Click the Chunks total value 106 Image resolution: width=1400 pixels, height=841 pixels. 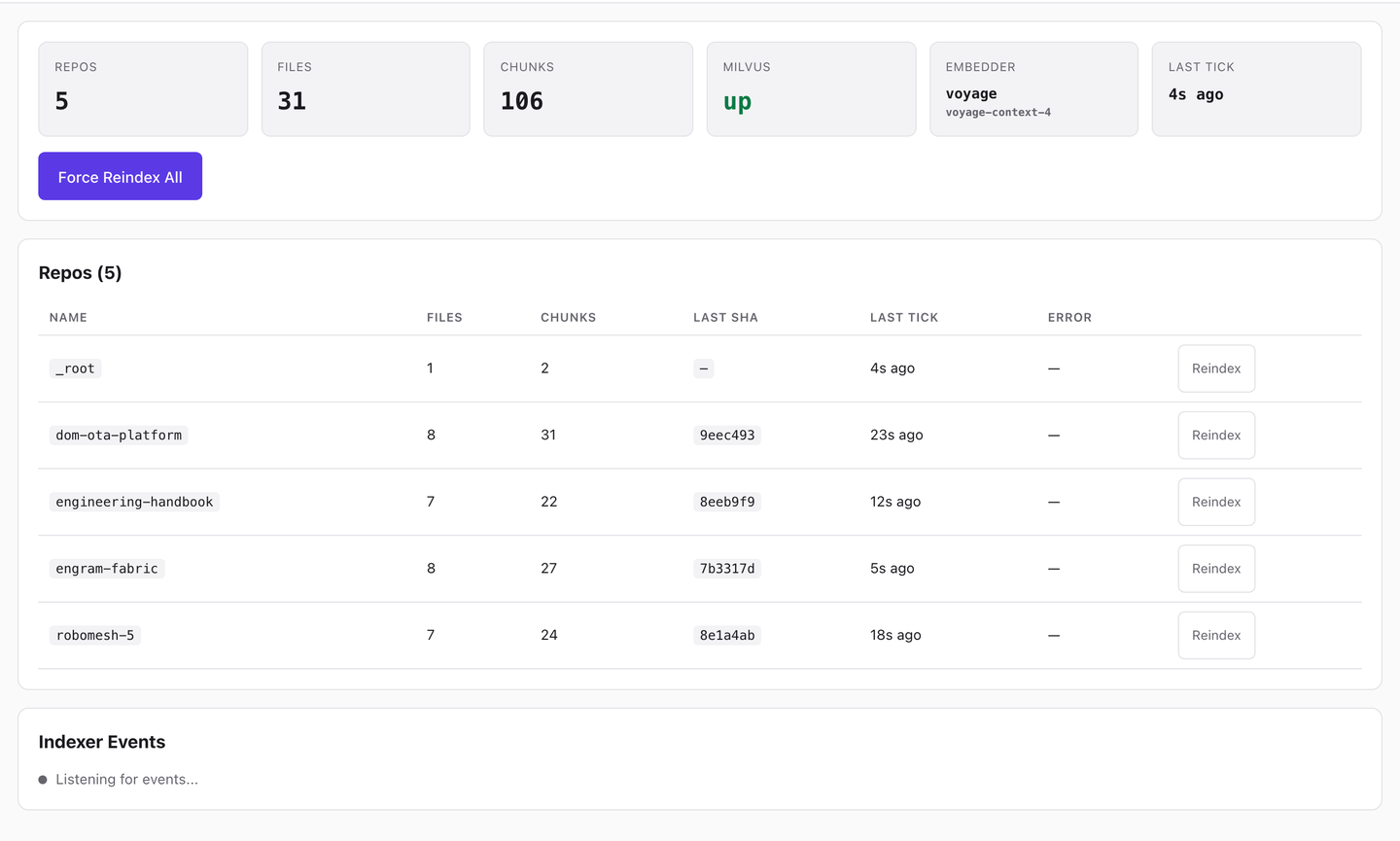522,101
